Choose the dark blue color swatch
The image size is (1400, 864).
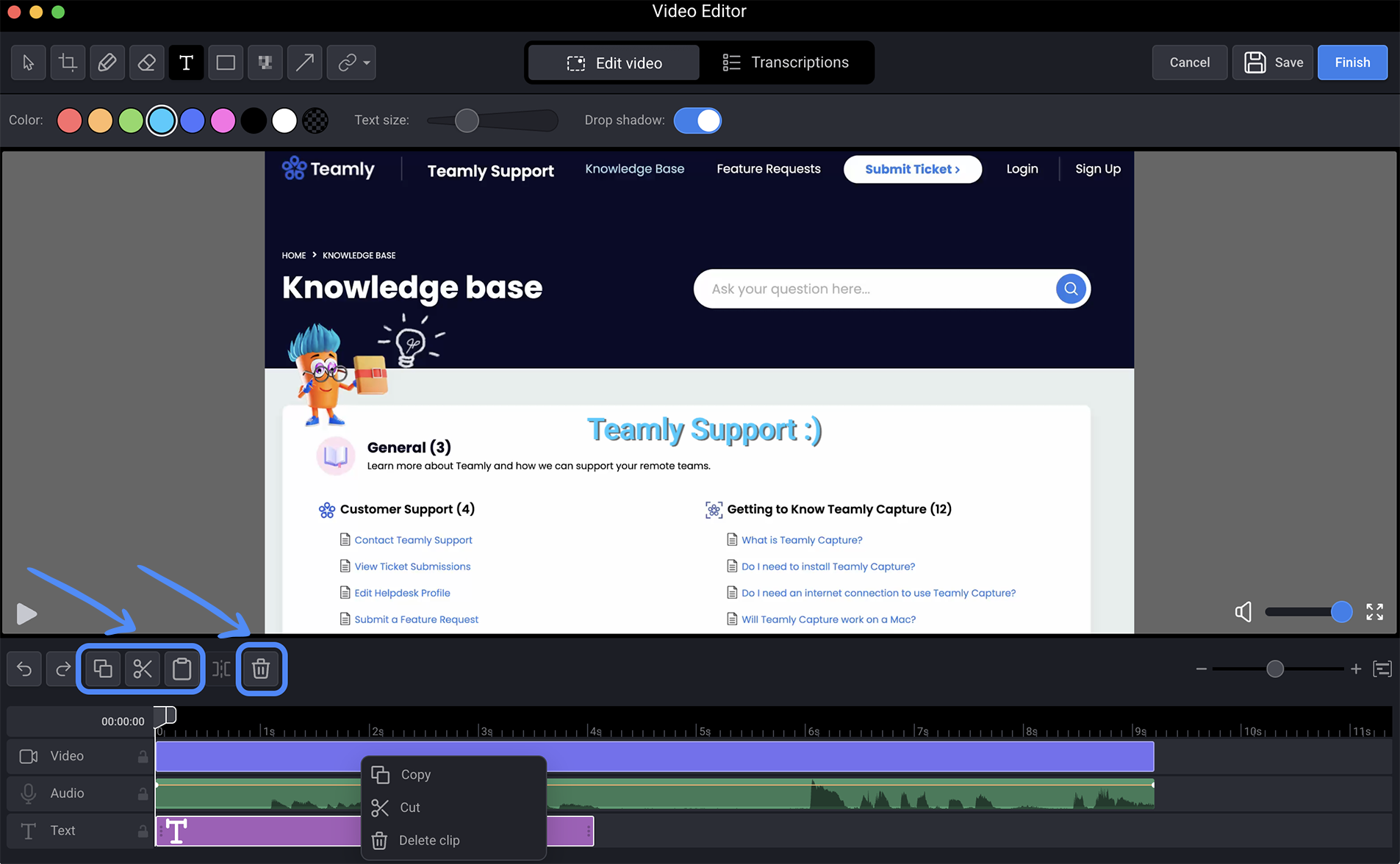pos(193,120)
